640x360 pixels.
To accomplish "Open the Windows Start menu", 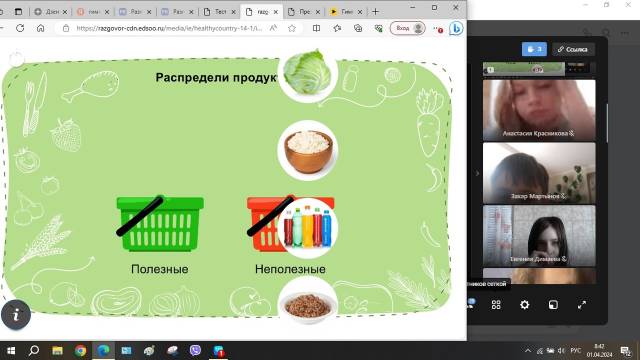I will tap(11, 351).
